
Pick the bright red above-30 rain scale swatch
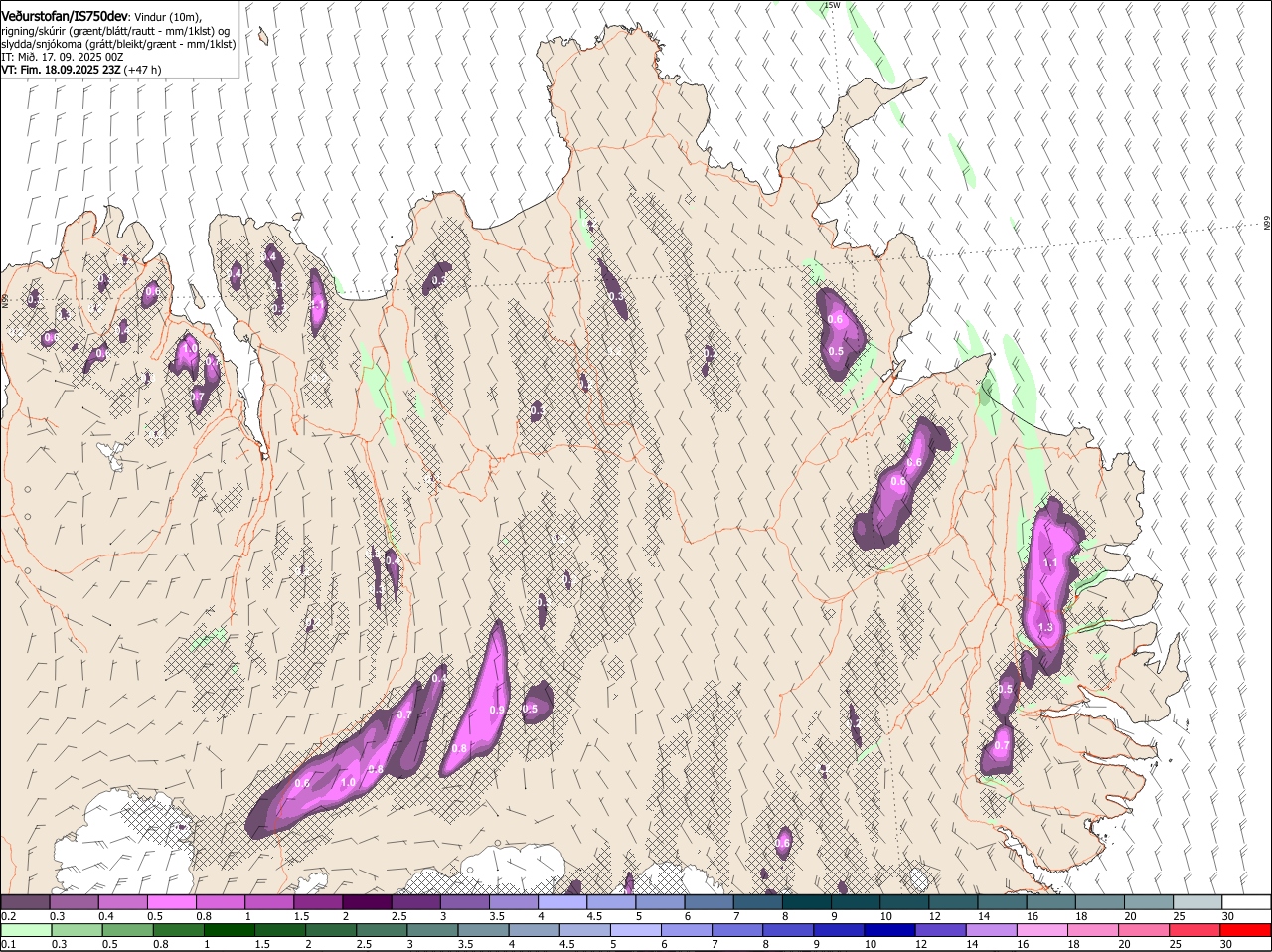point(1247,930)
